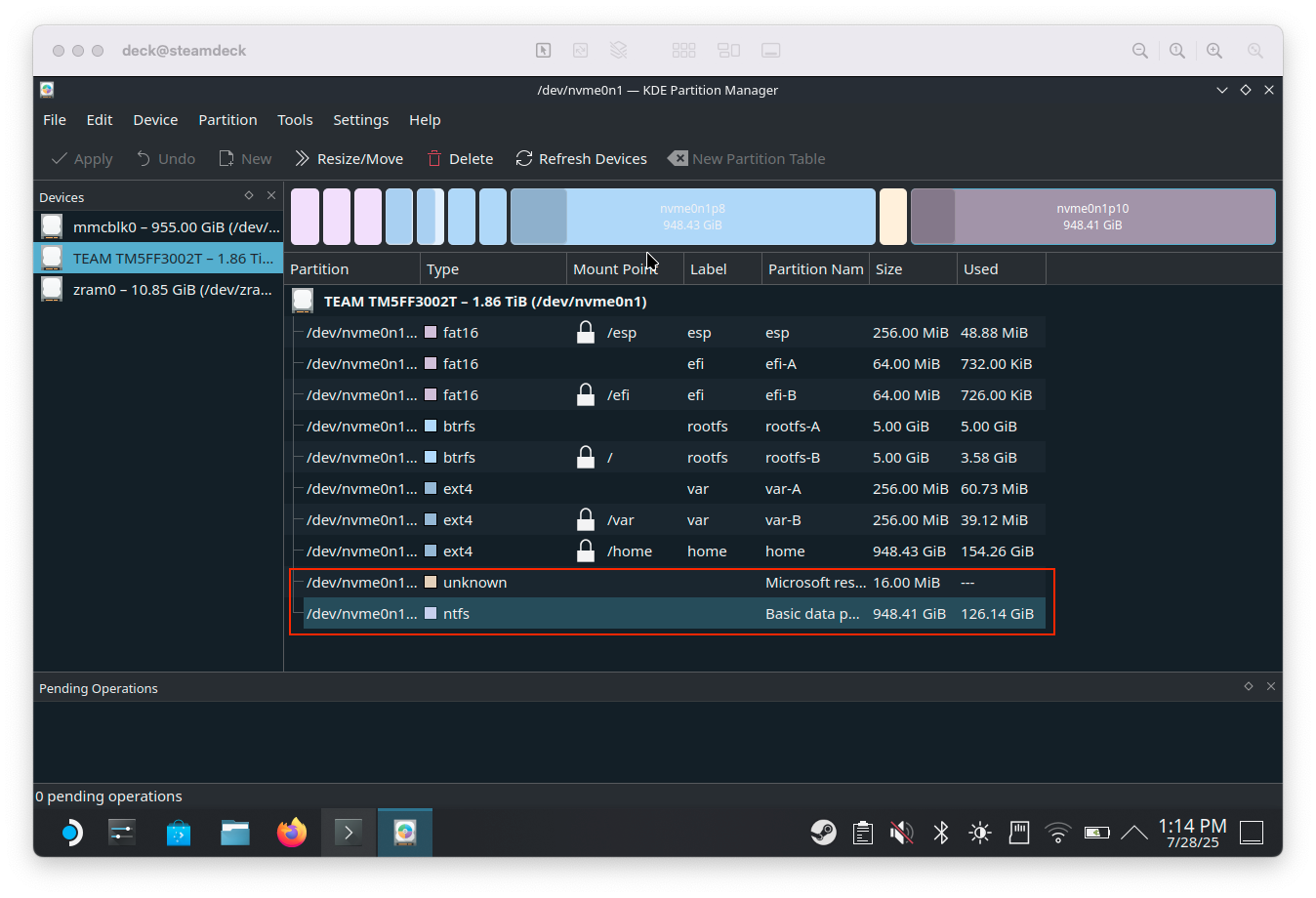This screenshot has width=1316, height=898.
Task: Open the clipboard tray icon
Action: 863,833
